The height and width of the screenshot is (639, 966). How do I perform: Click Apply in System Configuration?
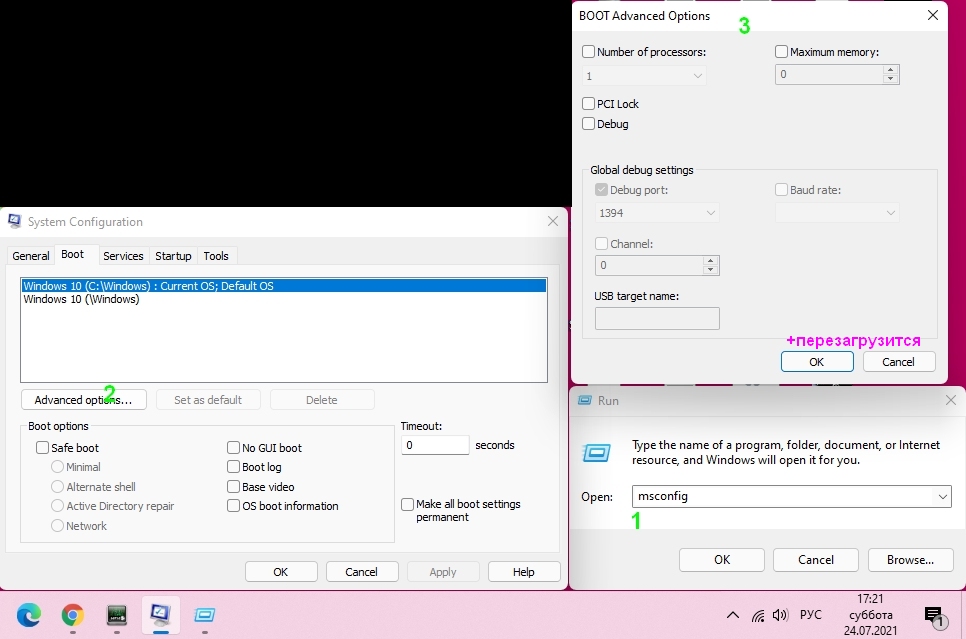(x=443, y=572)
